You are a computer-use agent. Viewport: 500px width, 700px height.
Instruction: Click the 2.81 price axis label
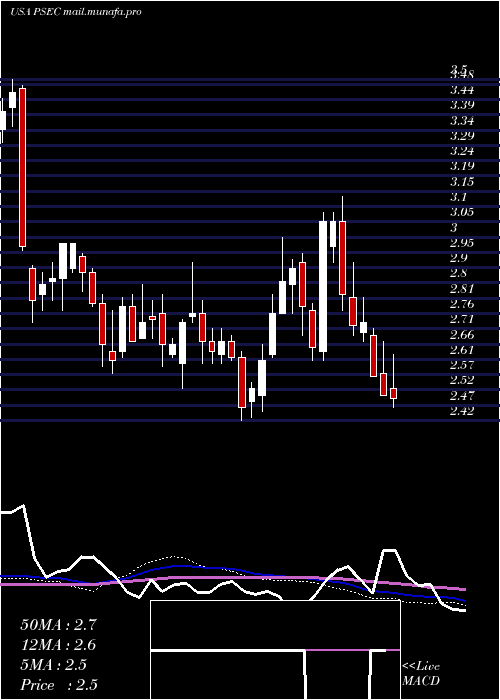coord(462,289)
